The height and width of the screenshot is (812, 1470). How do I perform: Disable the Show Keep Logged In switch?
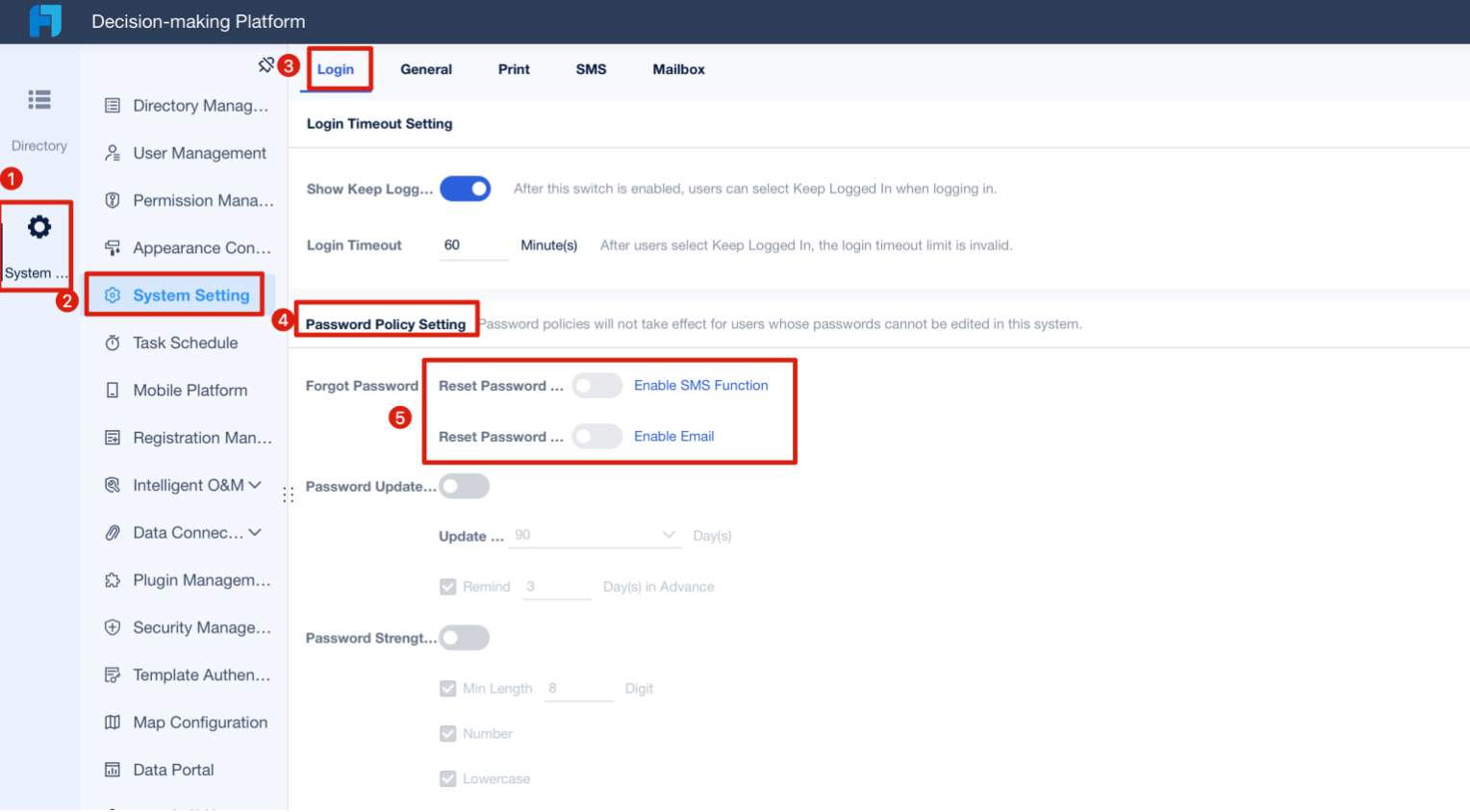(x=465, y=188)
